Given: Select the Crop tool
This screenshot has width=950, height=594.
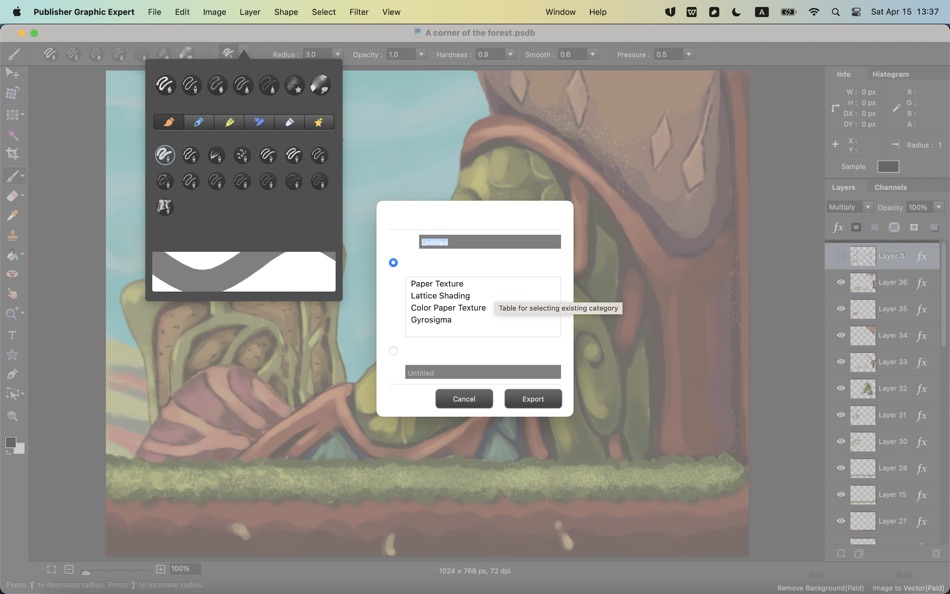Looking at the screenshot, I should pos(12,154).
